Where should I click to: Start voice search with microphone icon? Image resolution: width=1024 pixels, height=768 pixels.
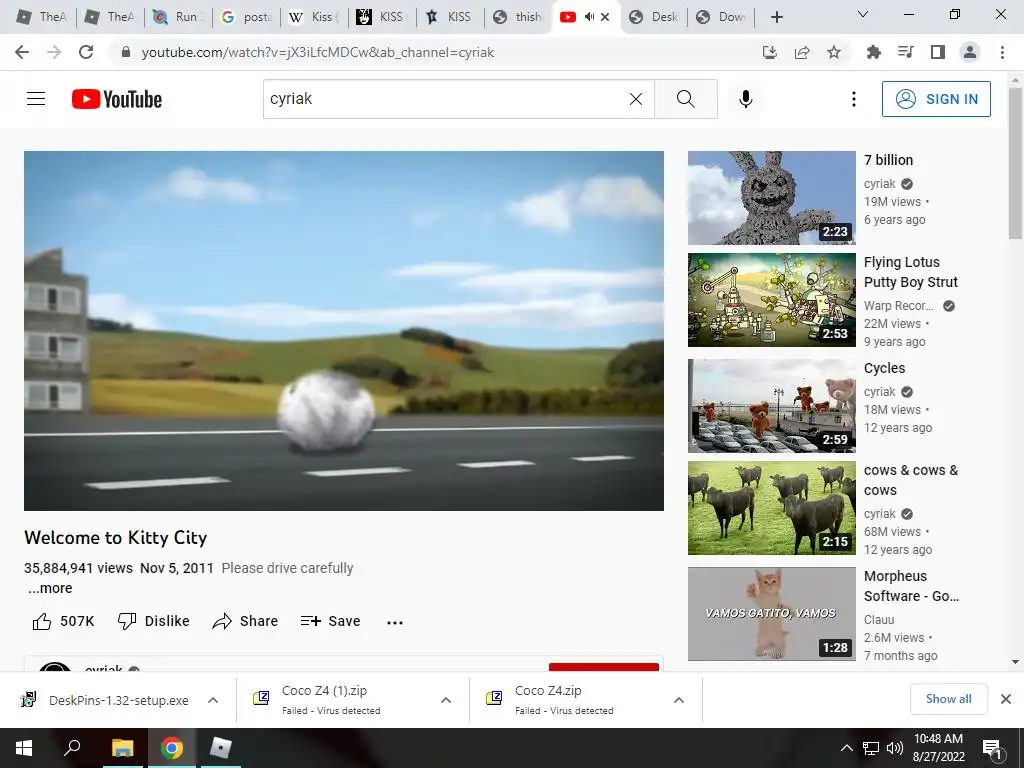pyautogui.click(x=746, y=99)
